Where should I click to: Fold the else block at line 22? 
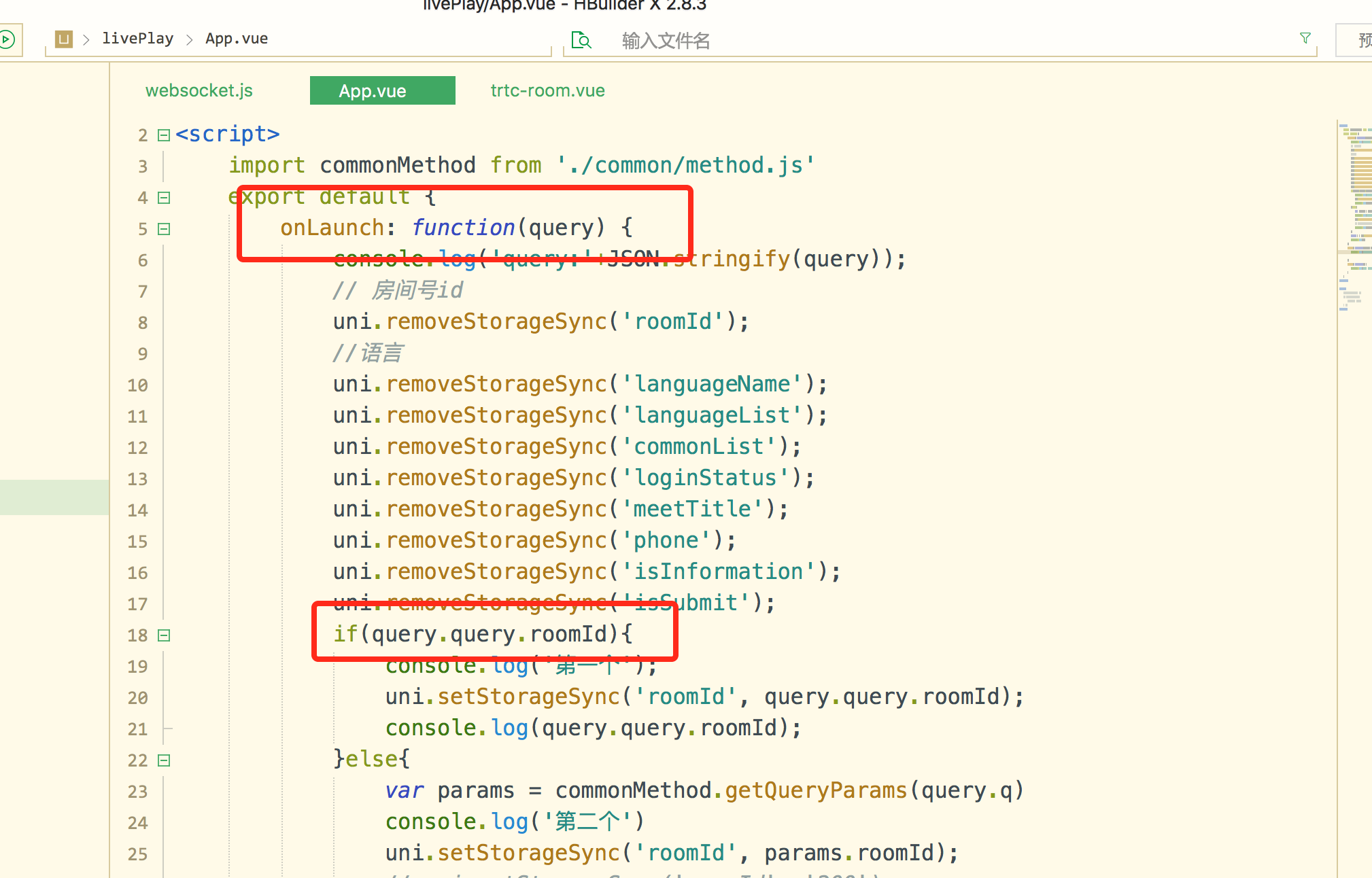tap(164, 760)
